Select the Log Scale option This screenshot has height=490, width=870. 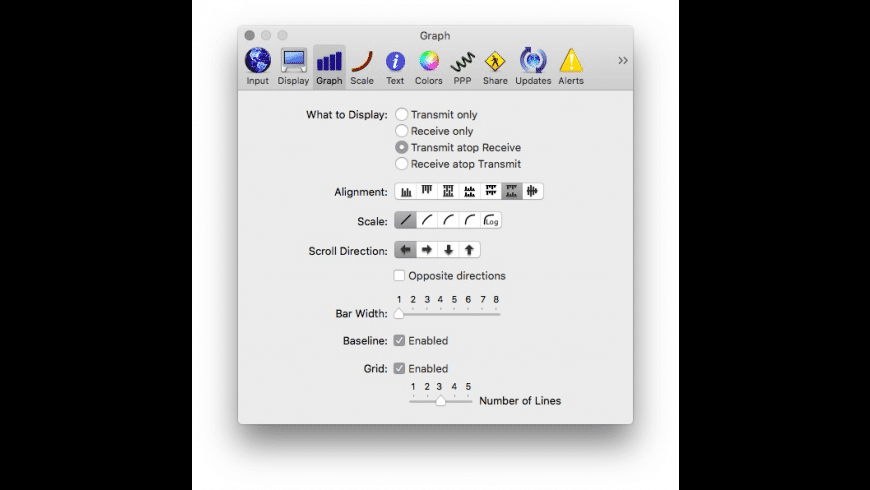coord(490,220)
